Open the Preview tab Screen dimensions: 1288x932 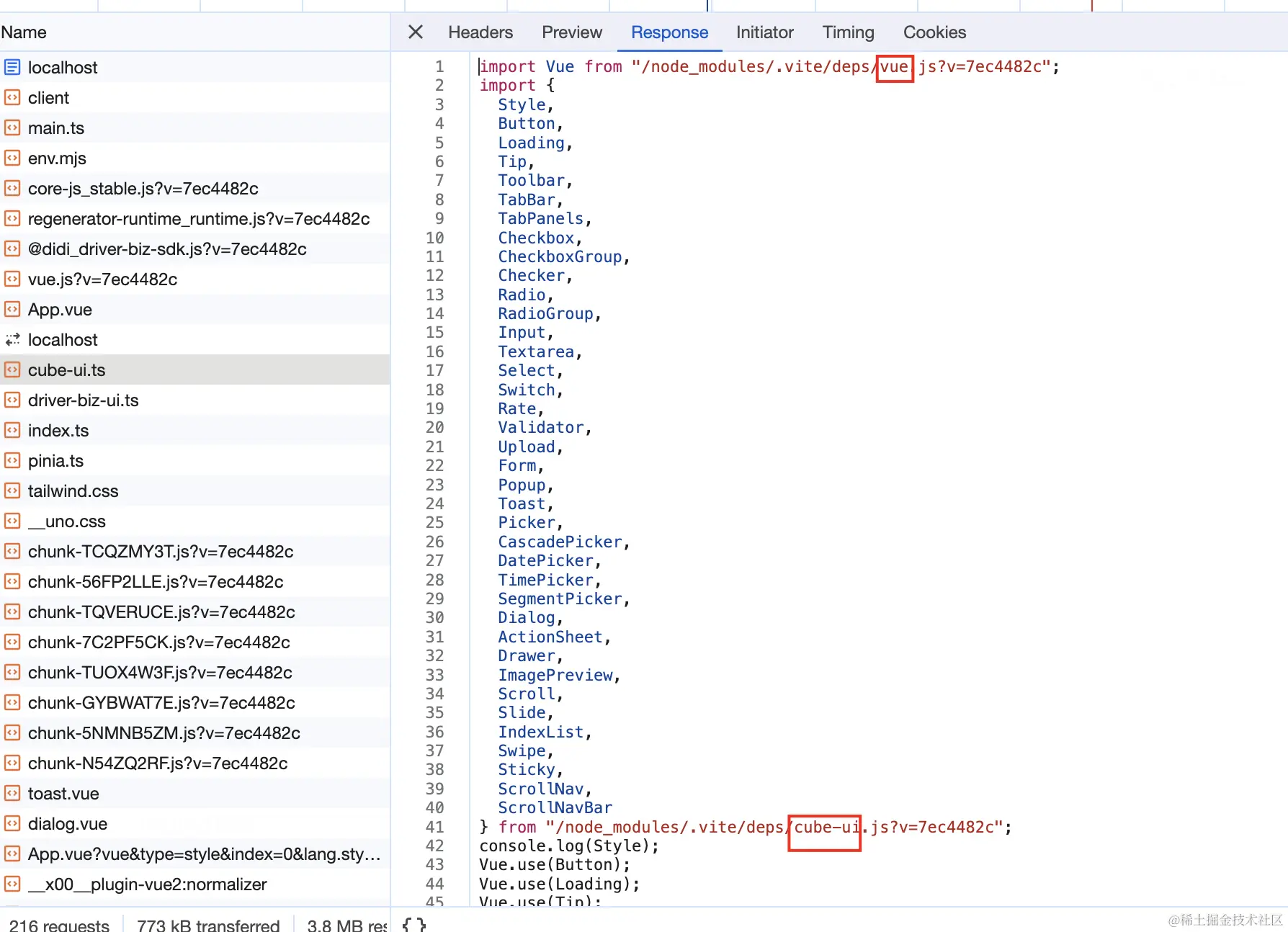pyautogui.click(x=572, y=32)
